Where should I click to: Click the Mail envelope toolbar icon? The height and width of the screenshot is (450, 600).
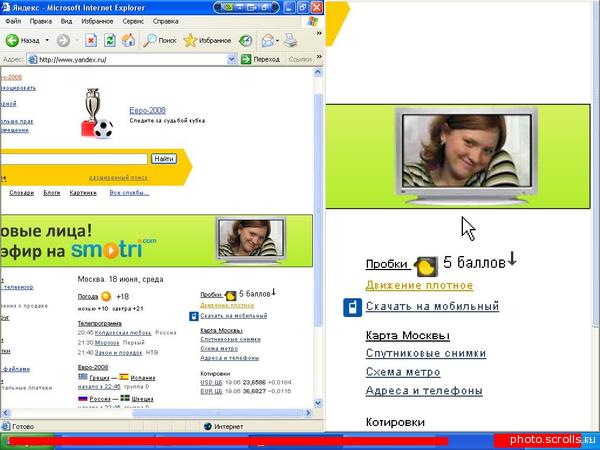coord(268,41)
